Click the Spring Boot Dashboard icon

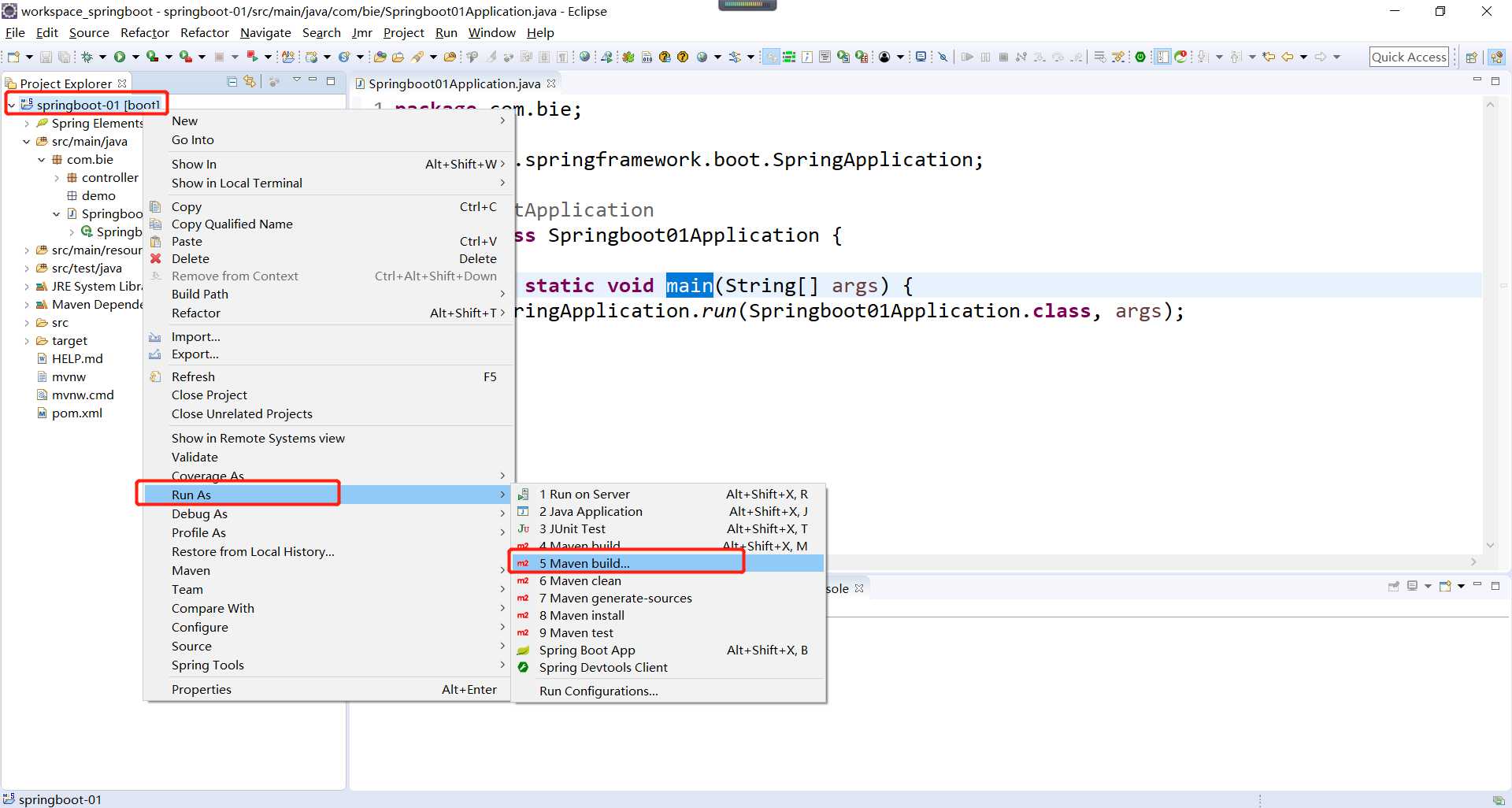[1140, 57]
